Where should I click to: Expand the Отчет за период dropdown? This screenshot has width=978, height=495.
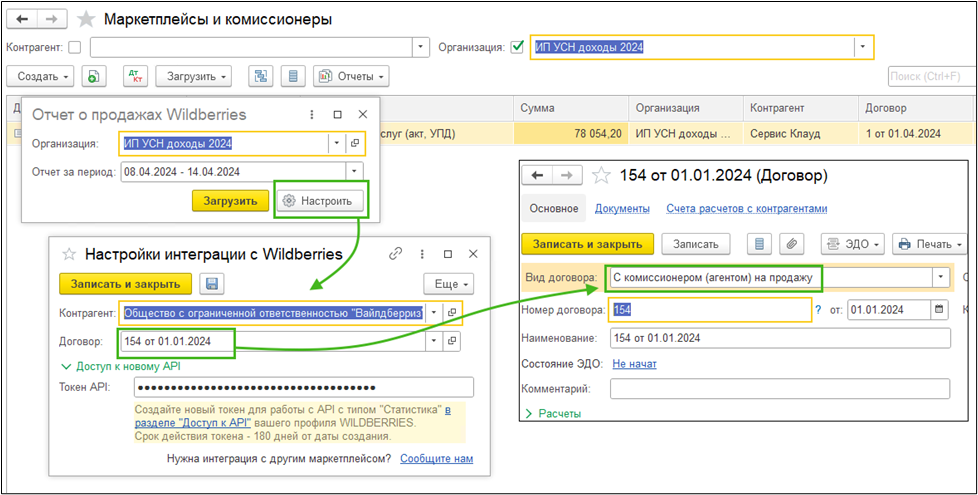tap(355, 171)
